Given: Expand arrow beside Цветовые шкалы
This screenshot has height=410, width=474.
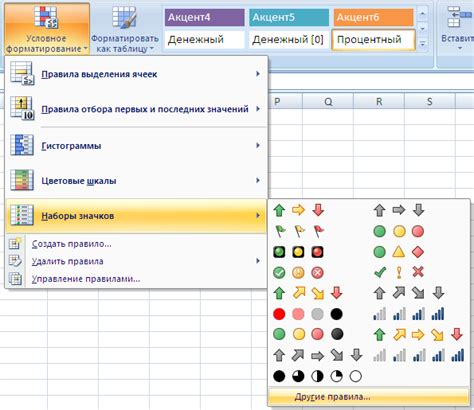Looking at the screenshot, I should pyautogui.click(x=258, y=180).
